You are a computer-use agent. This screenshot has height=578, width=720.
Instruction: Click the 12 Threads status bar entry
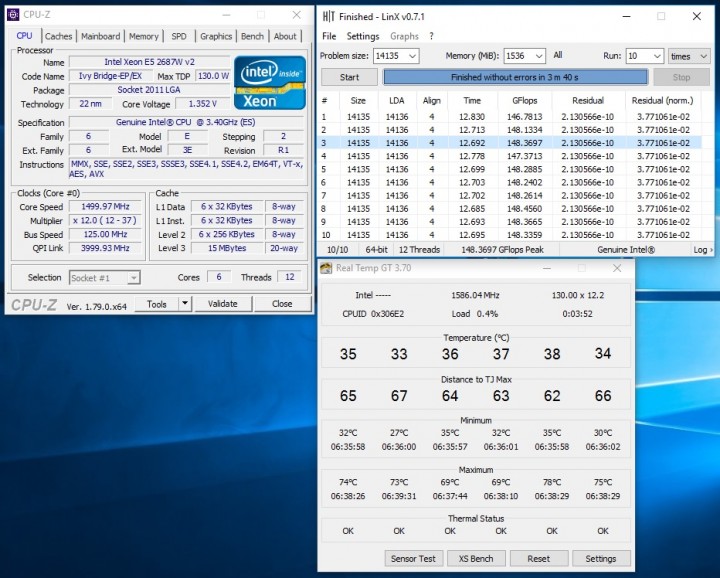point(419,250)
